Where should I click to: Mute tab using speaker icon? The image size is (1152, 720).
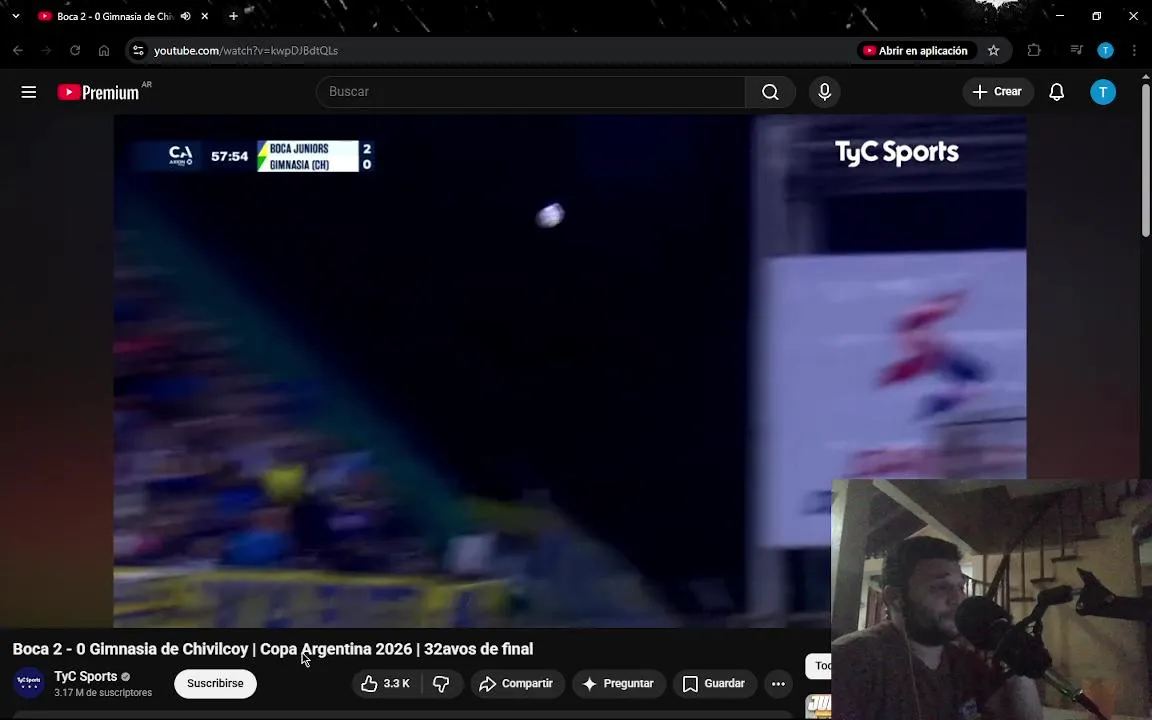(186, 16)
